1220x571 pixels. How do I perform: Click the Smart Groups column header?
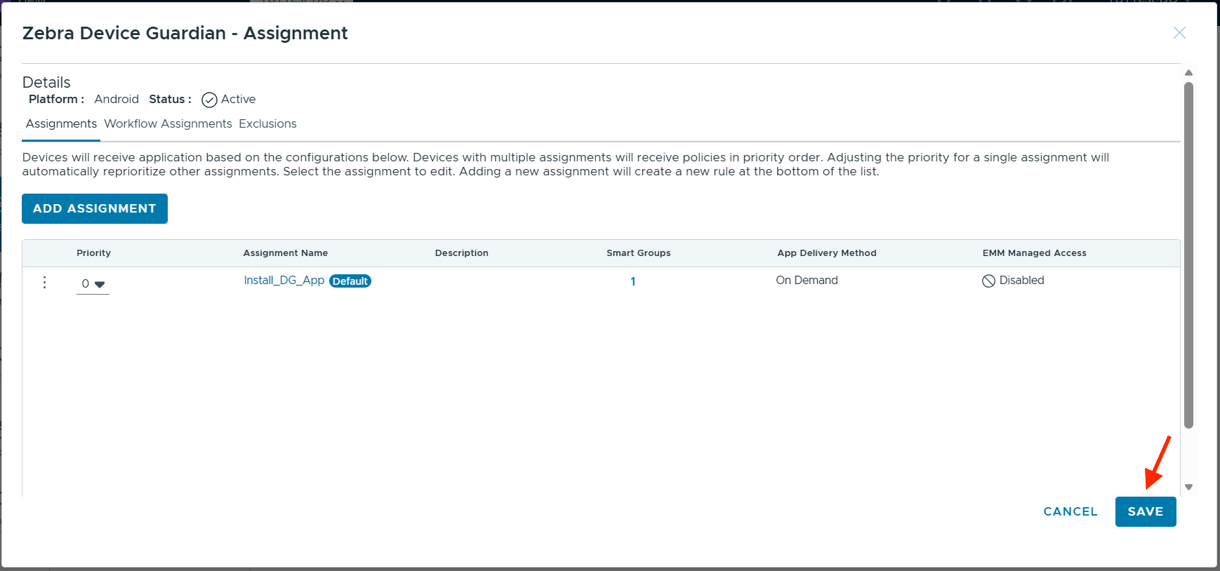point(638,253)
